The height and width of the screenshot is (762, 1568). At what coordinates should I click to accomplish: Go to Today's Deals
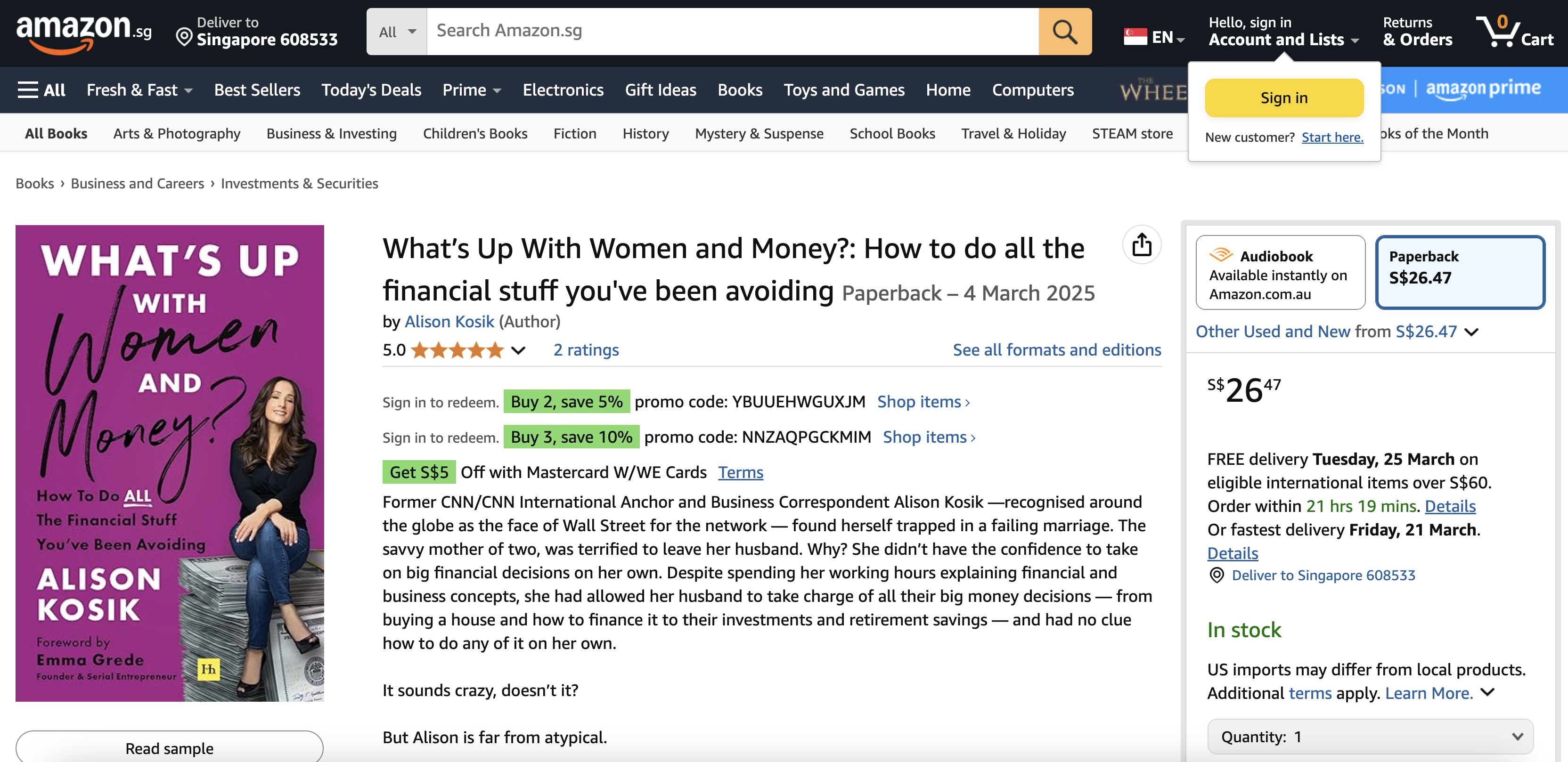tap(371, 89)
